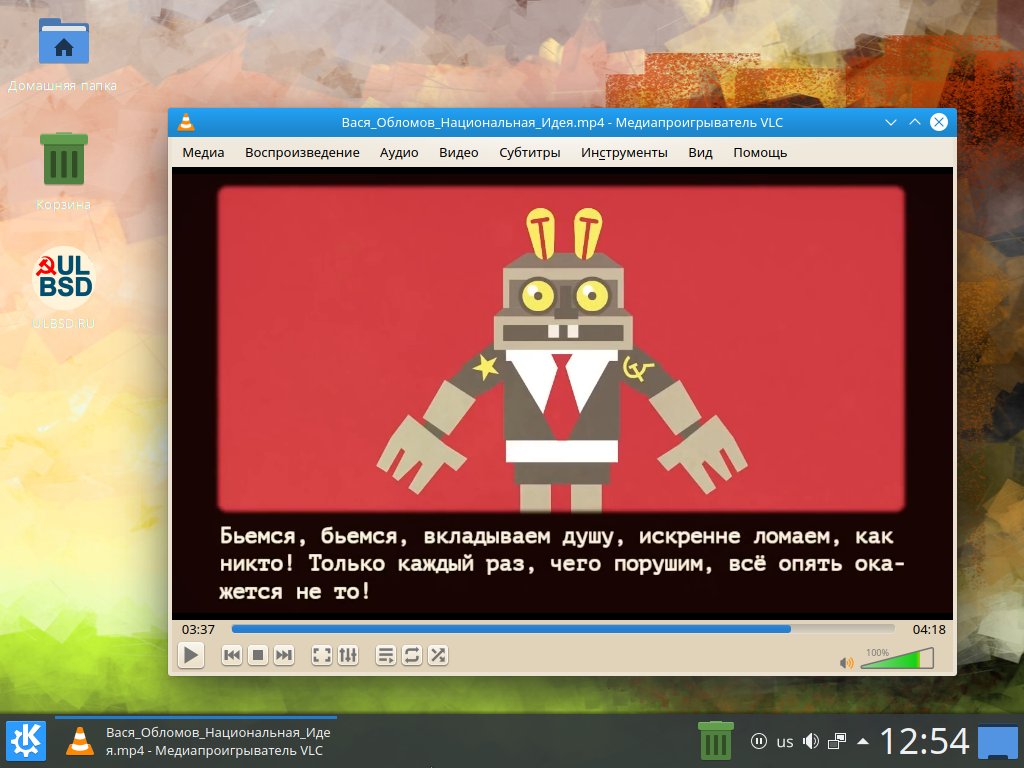Open the Медиа menu

[203, 153]
